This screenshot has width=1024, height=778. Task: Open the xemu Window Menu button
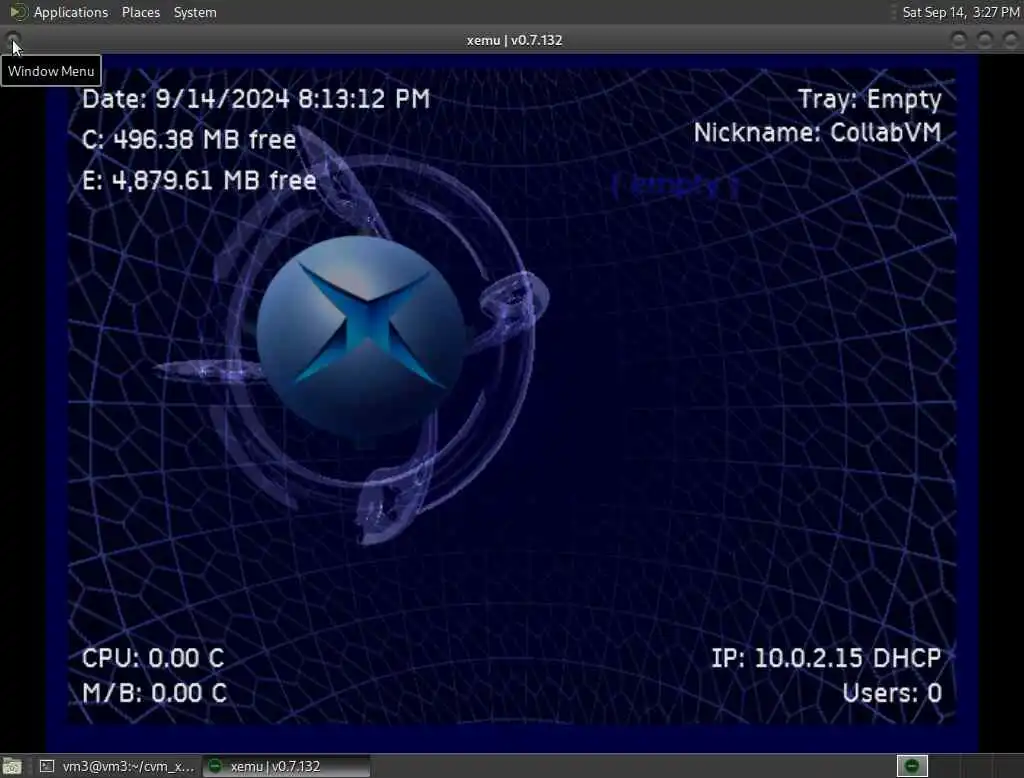click(x=13, y=41)
